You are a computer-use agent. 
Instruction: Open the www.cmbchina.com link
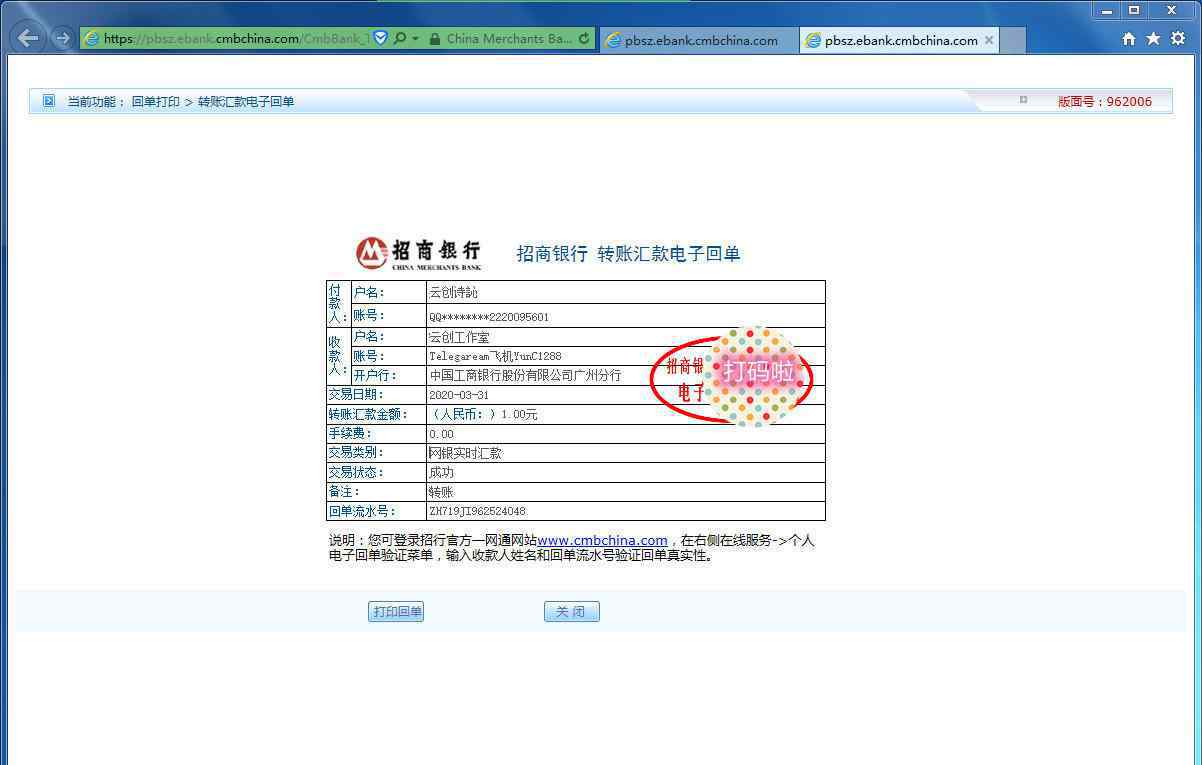click(x=602, y=540)
